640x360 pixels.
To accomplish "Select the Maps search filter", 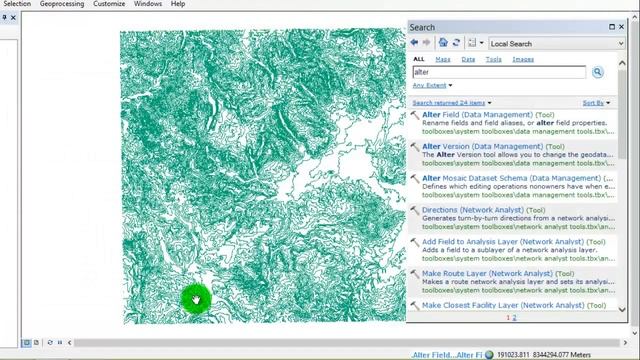I will point(443,59).
